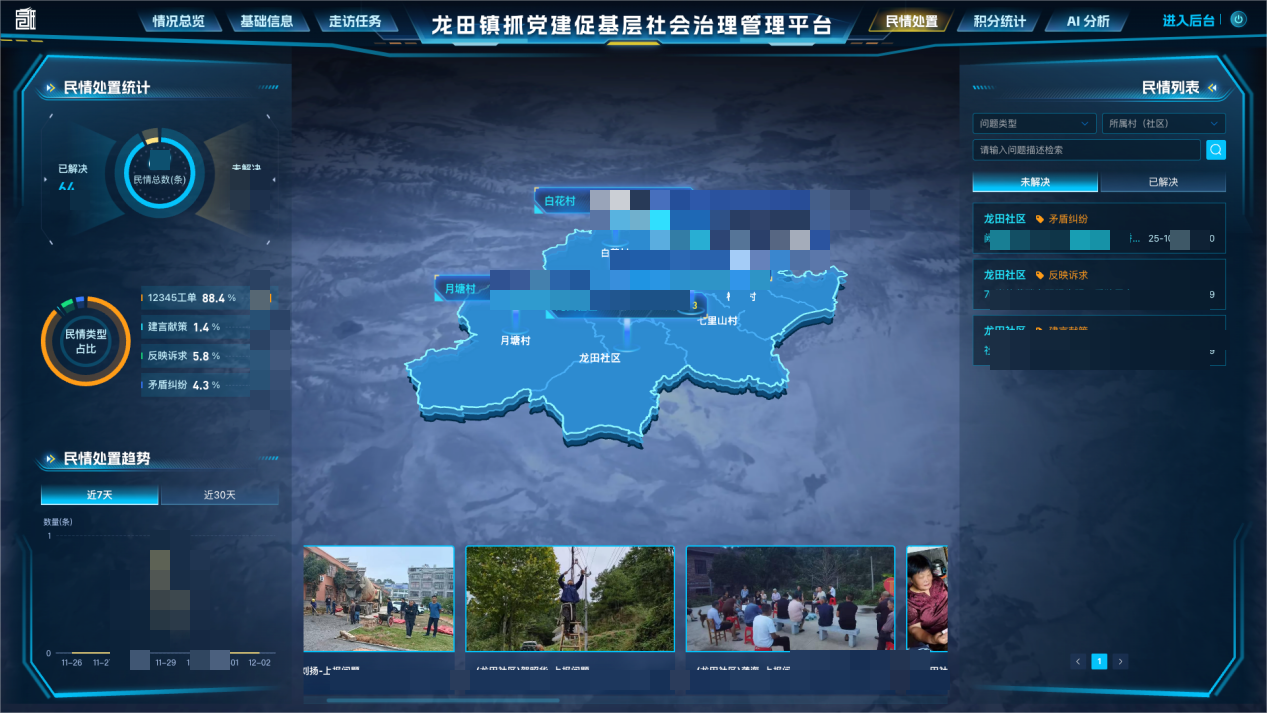Expand the 所属村（社区） dropdown
Viewport: 1267px width, 713px height.
click(1163, 123)
